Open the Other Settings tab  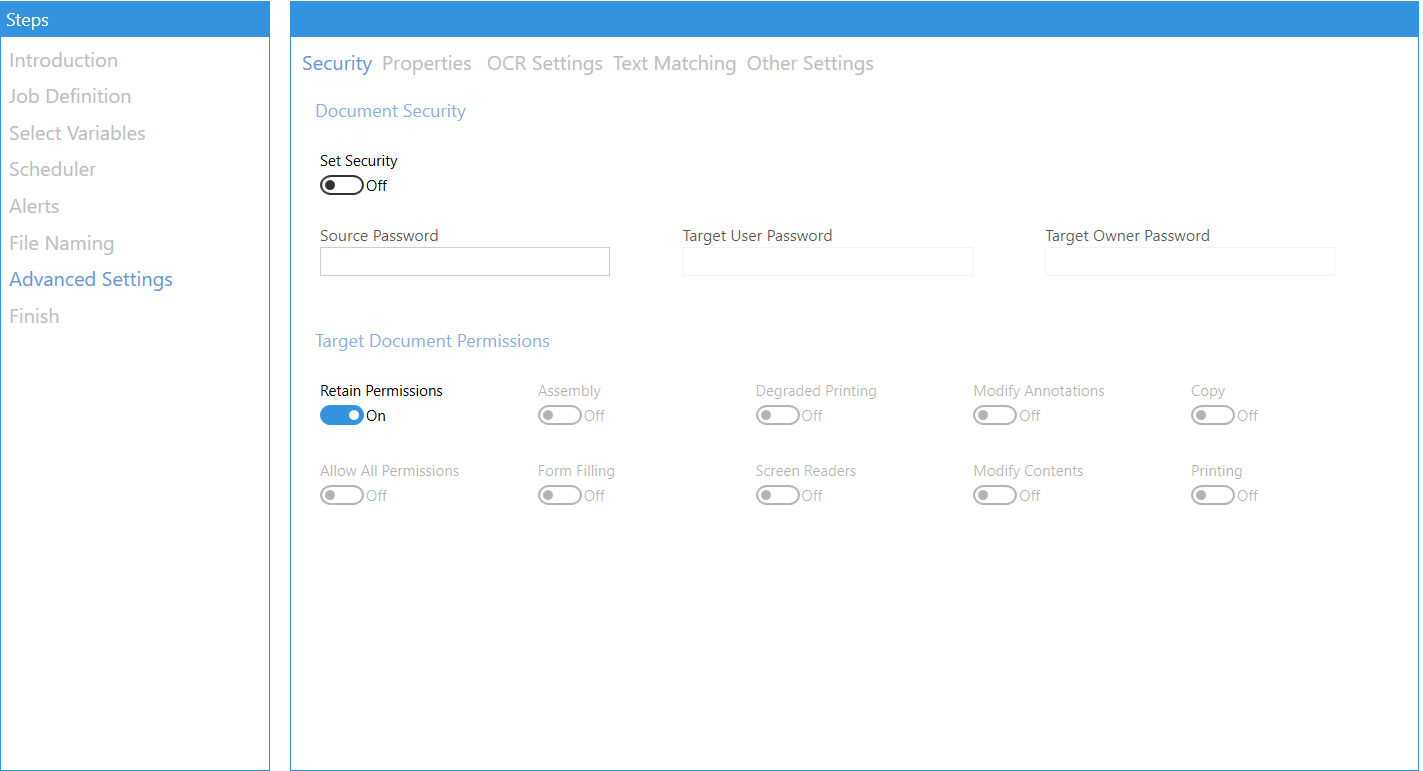tap(810, 63)
